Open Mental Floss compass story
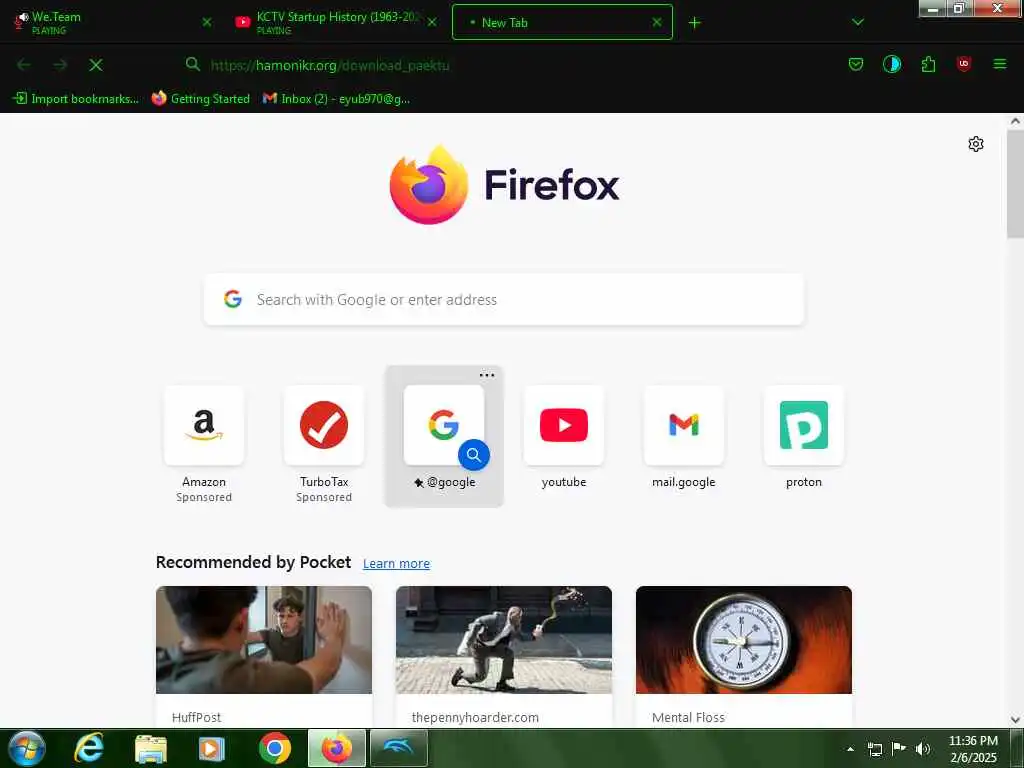 [744, 640]
